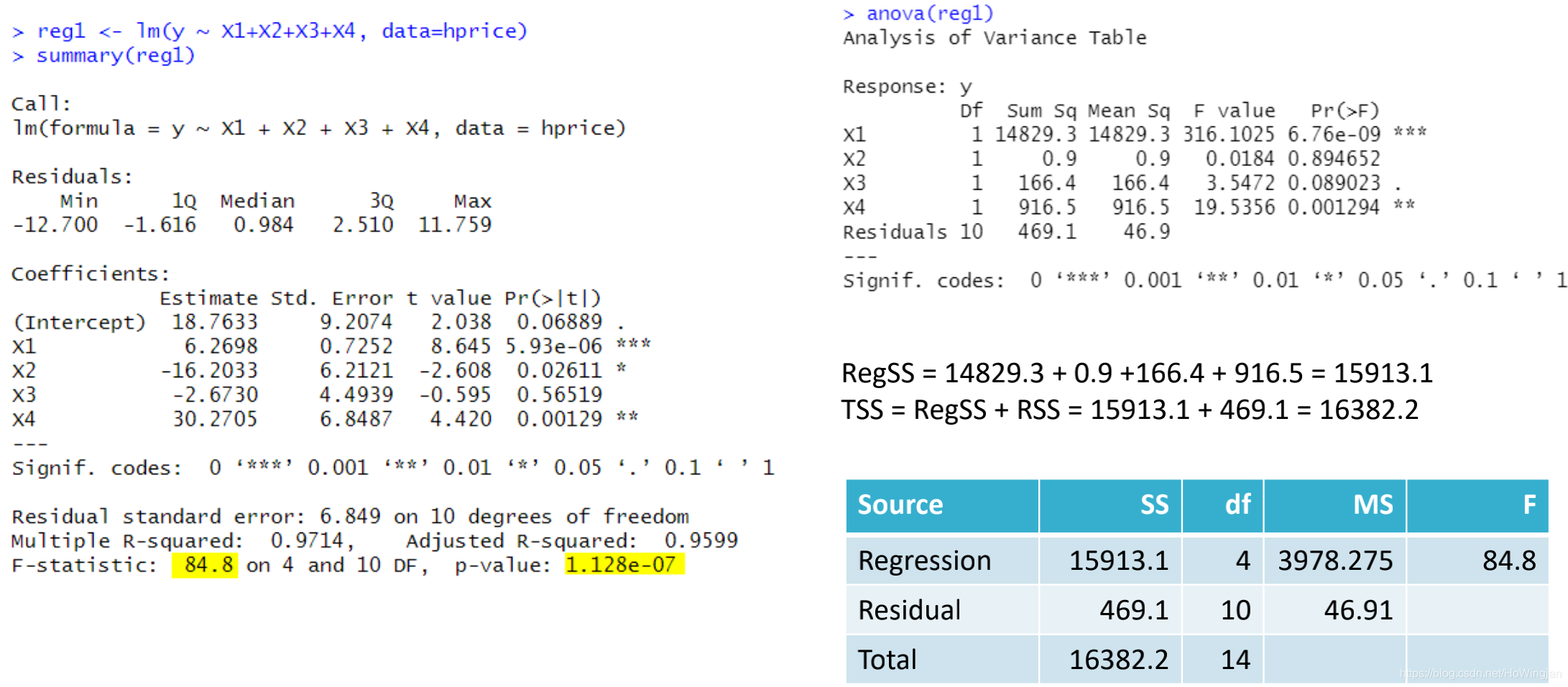The height and width of the screenshot is (687, 1568).
Task: Click the 'Analysis of Variance Table' title
Action: click(995, 37)
